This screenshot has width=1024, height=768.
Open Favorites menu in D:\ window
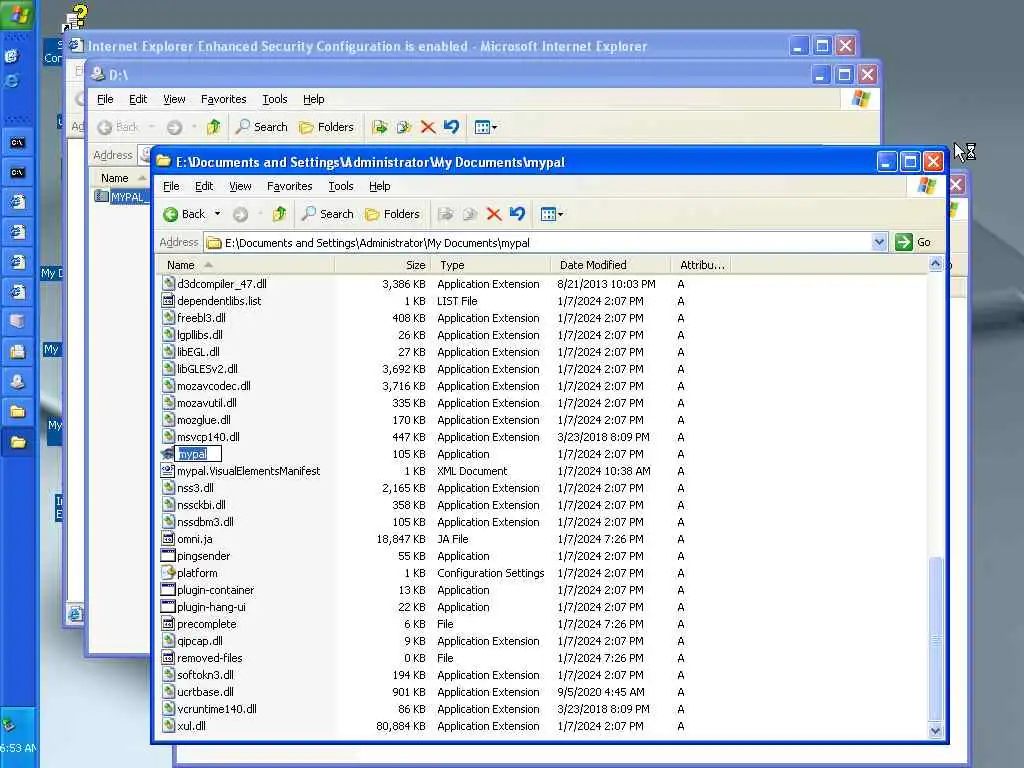(x=223, y=99)
